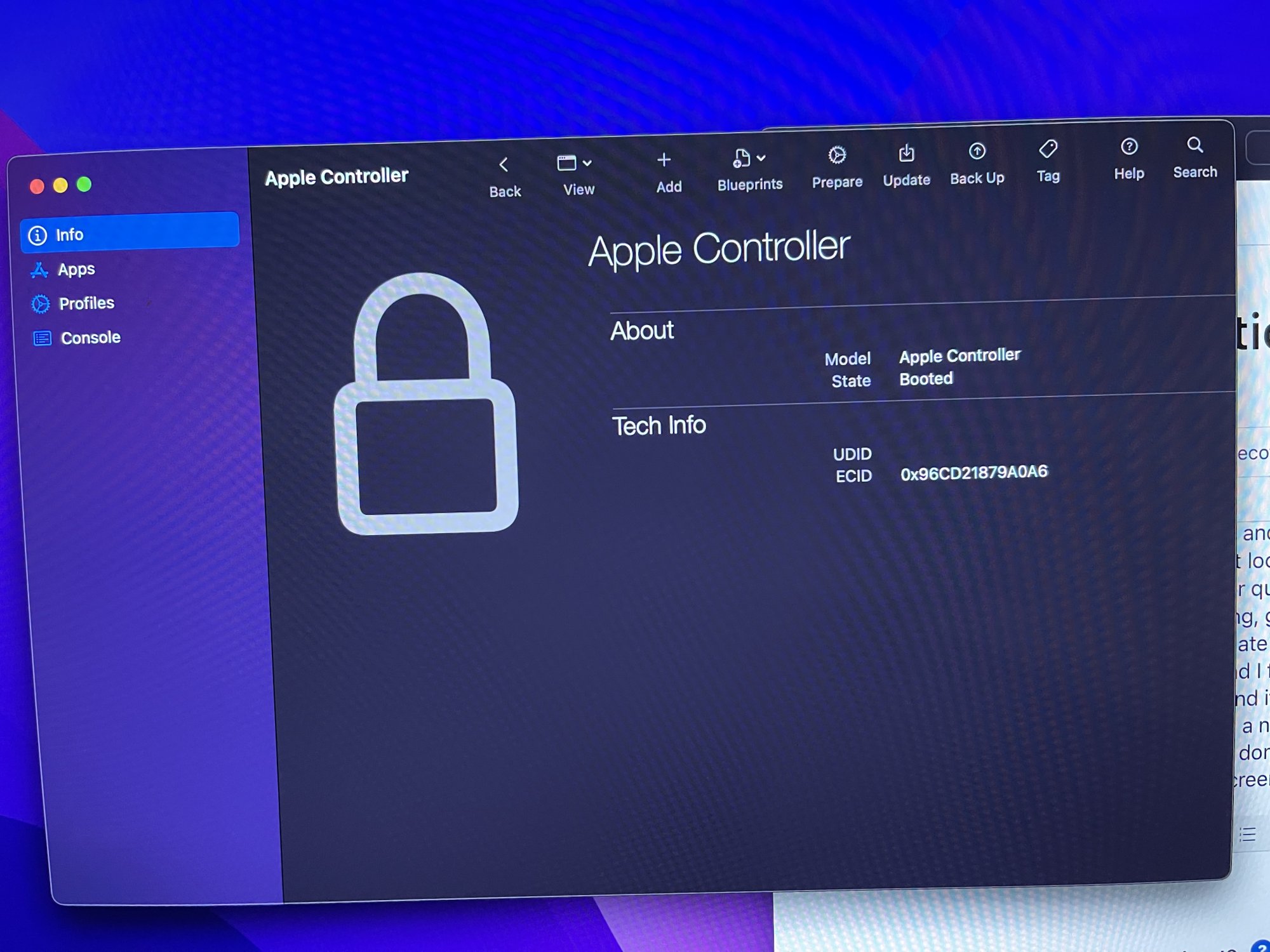Screen dimensions: 1270x952
Task: Open the Profiles sidebar section
Action: click(86, 303)
